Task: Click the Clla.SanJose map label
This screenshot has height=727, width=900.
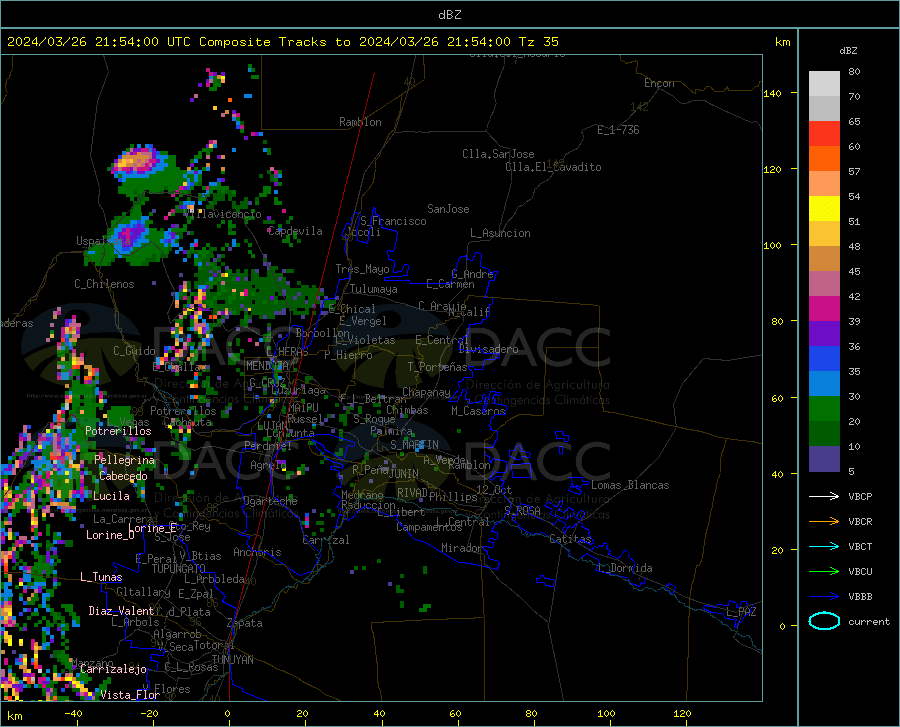Action: click(498, 154)
